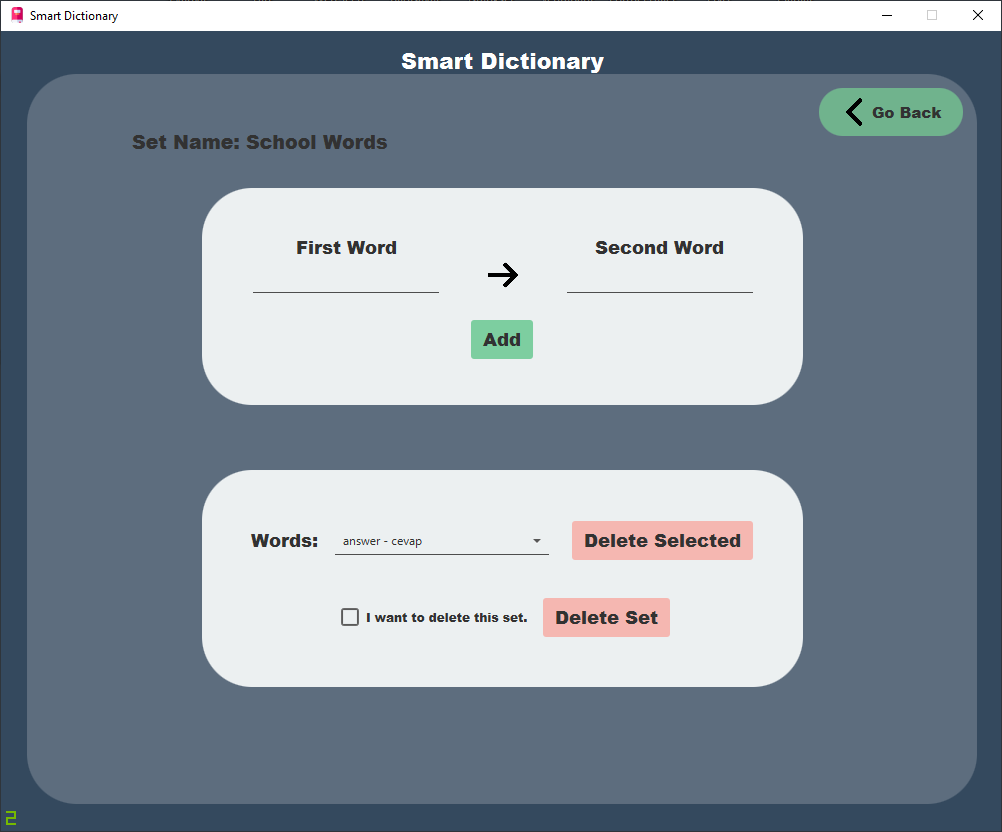Click the 'Second Word' label

(659, 247)
